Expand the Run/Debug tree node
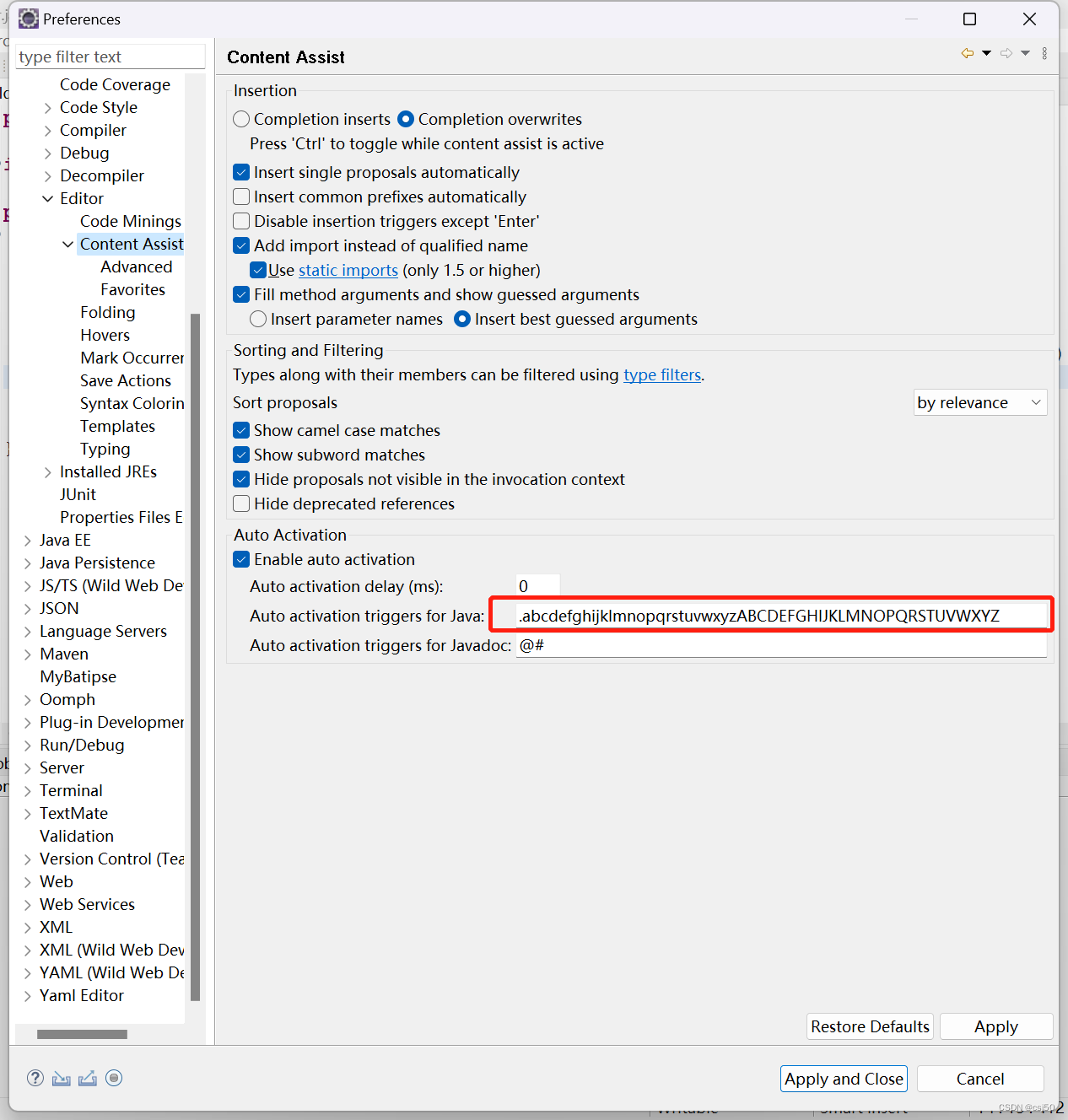The height and width of the screenshot is (1120, 1068). [x=28, y=745]
